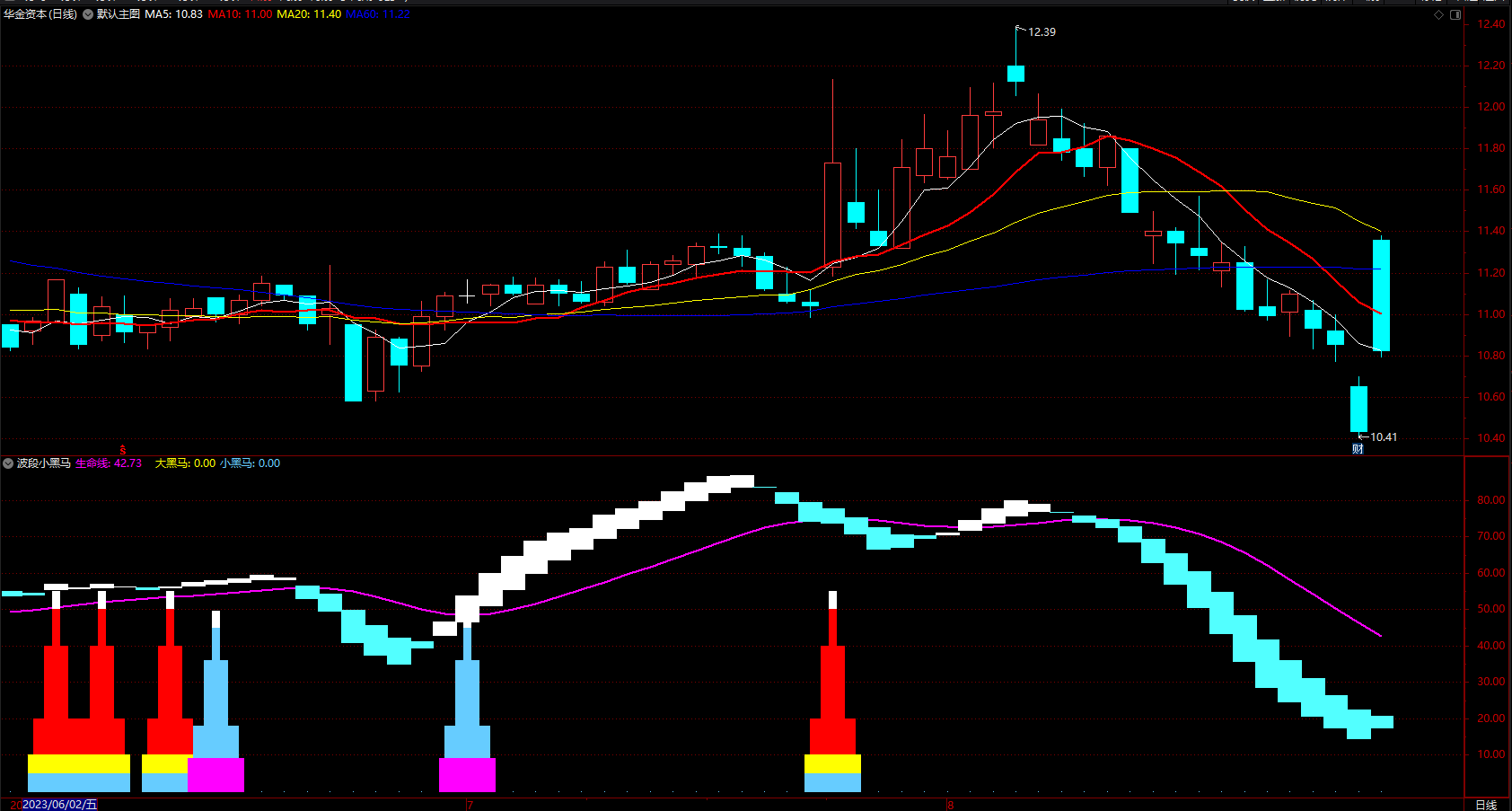The height and width of the screenshot is (811, 1512).
Task: Click the month 7 marker on time axis
Action: point(470,805)
